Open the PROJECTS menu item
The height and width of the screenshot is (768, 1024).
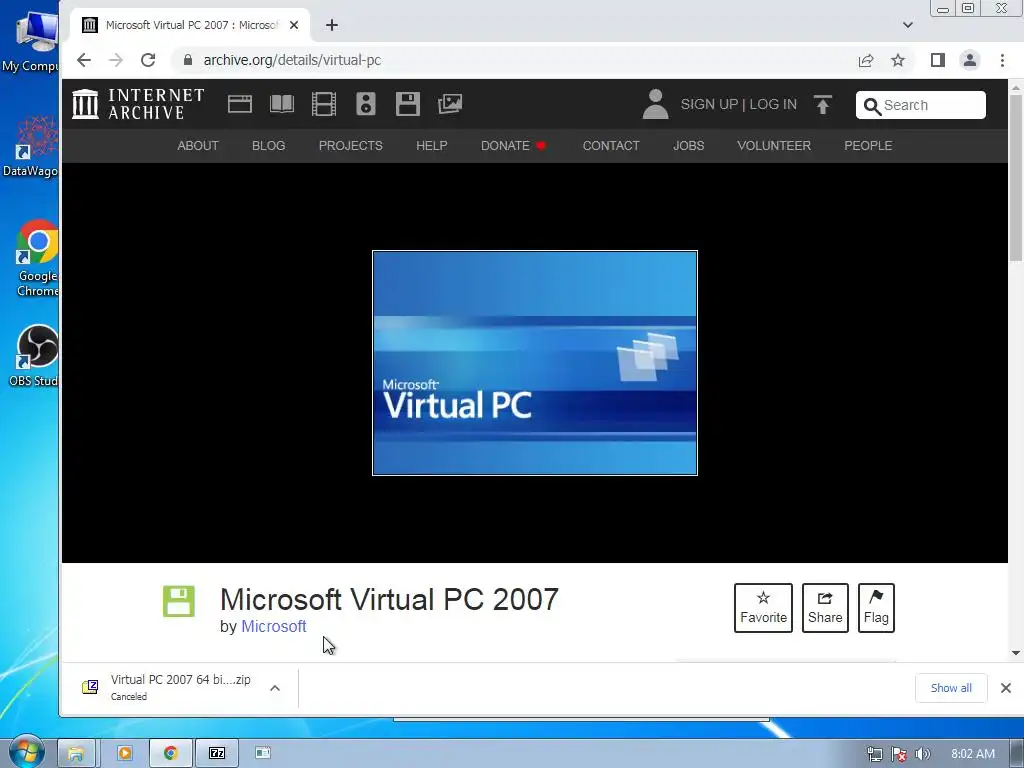(x=351, y=146)
